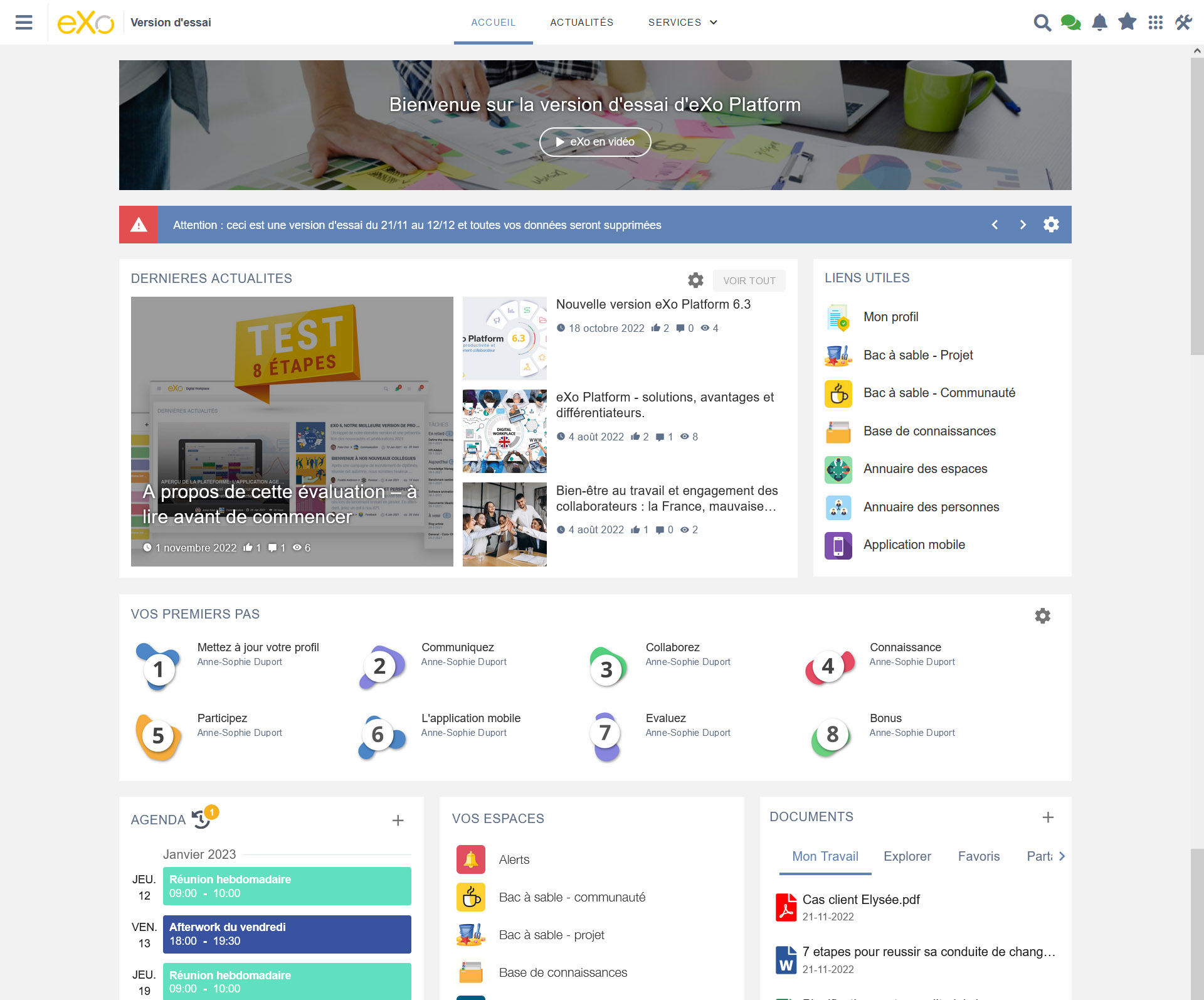1204x1000 pixels.
Task: Show next alert message
Action: [1023, 225]
